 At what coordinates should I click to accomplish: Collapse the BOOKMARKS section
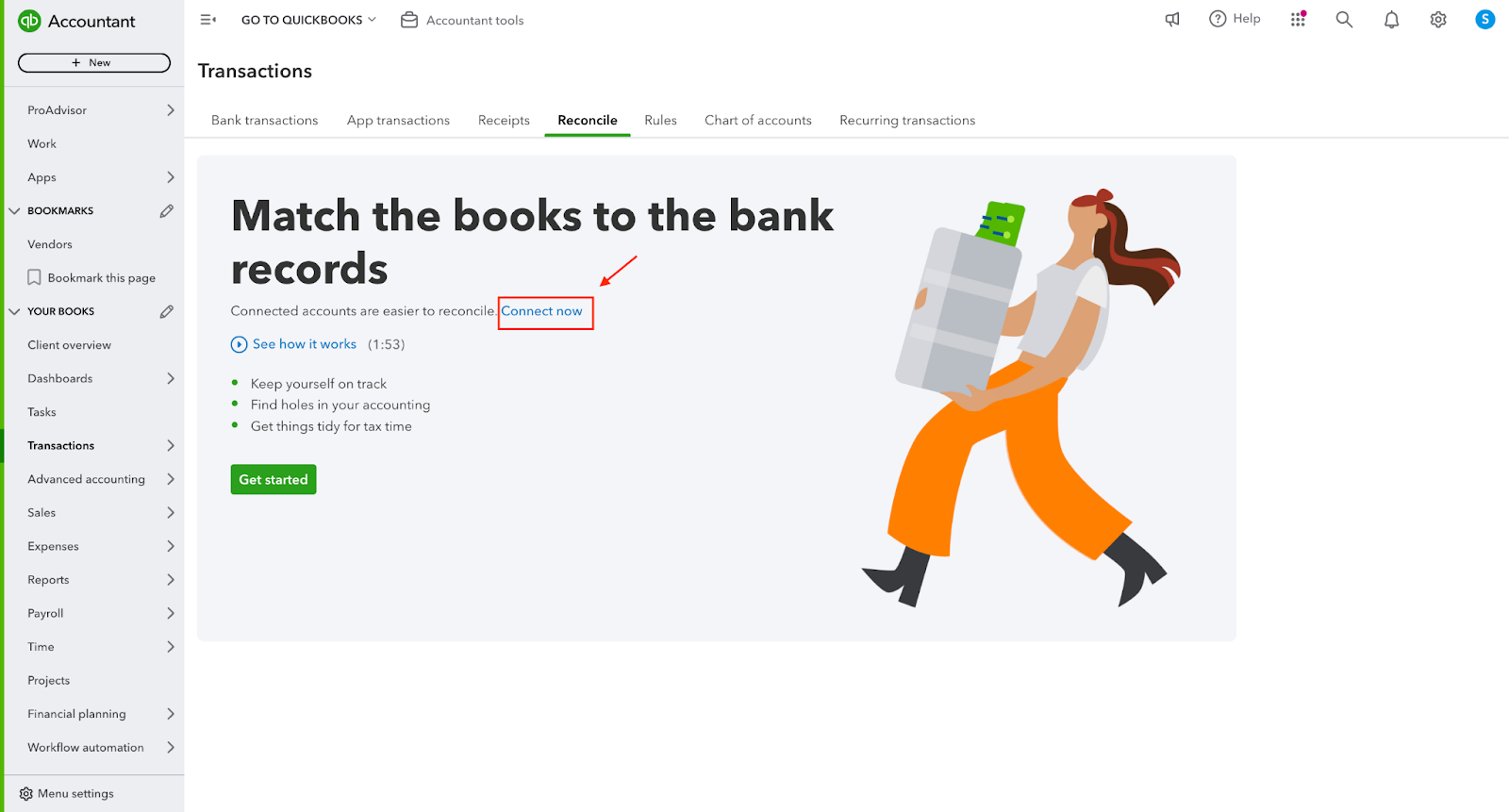(14, 211)
